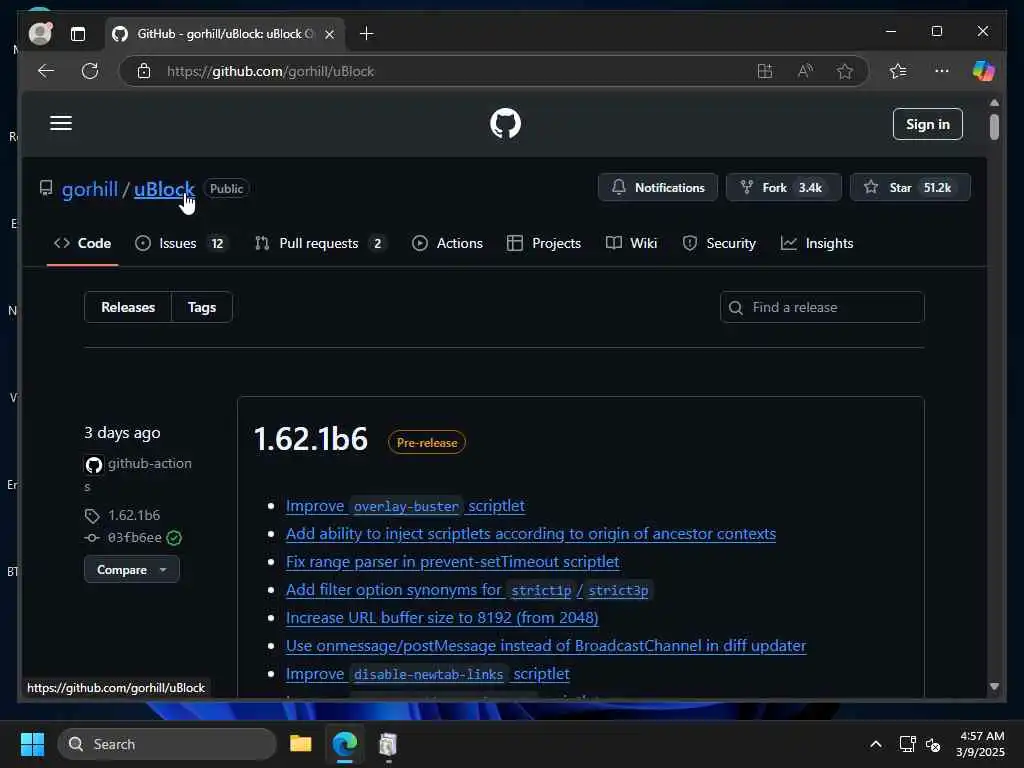1024x768 pixels.
Task: Open the third pinned taskbar app
Action: [x=388, y=744]
